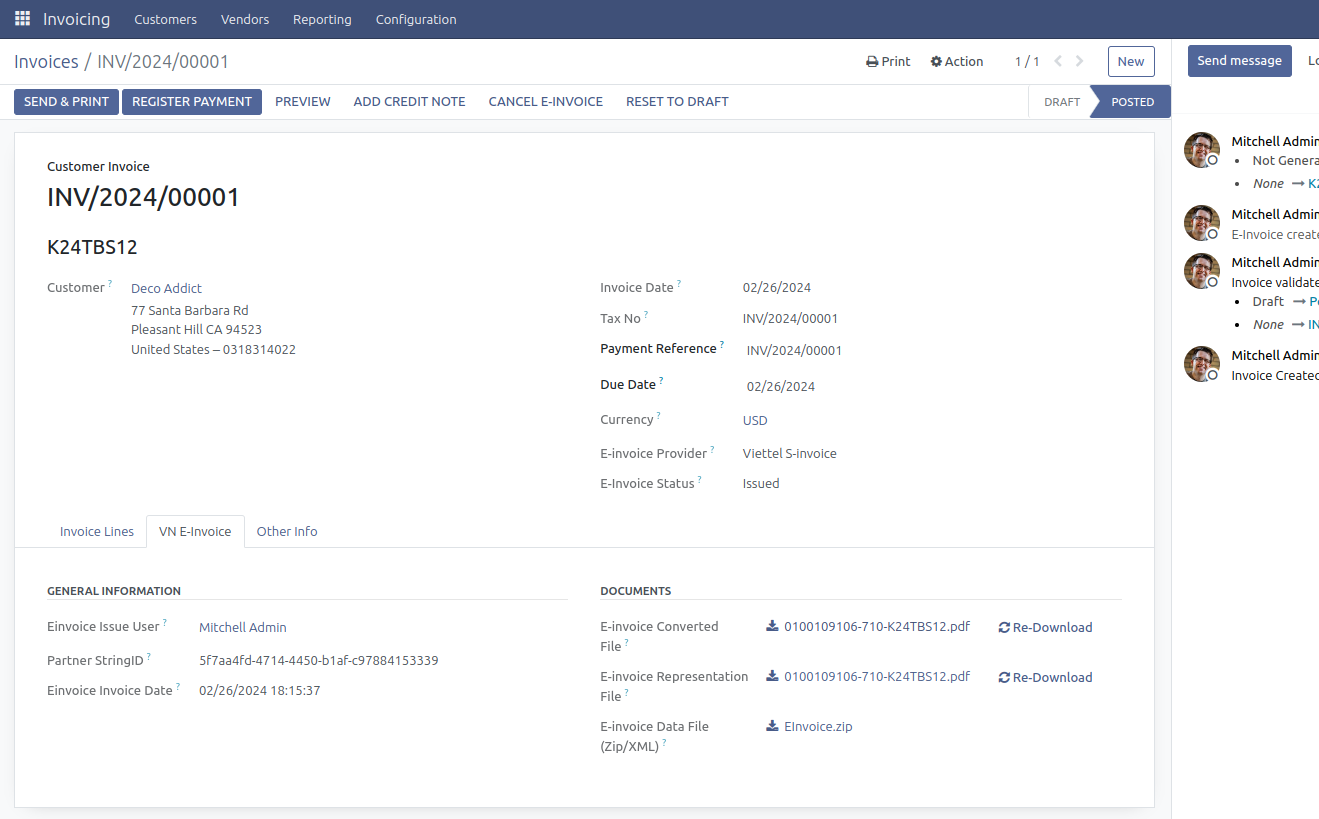This screenshot has height=819, width=1319.
Task: Expand the Configuration menu
Action: tap(416, 19)
